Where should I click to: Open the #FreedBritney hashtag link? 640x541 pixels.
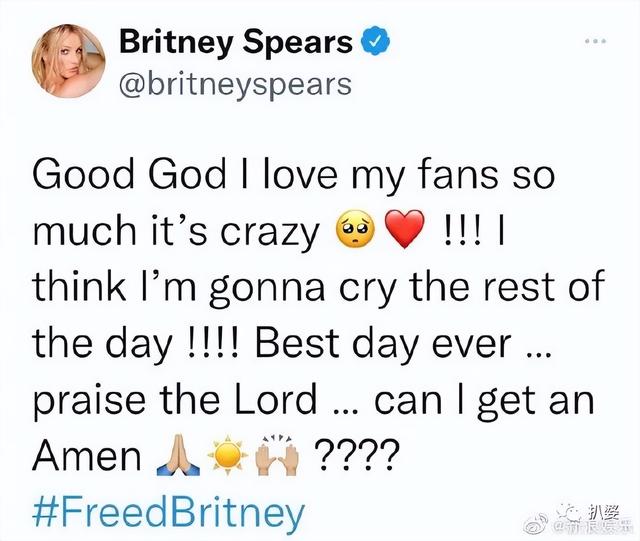click(x=169, y=512)
